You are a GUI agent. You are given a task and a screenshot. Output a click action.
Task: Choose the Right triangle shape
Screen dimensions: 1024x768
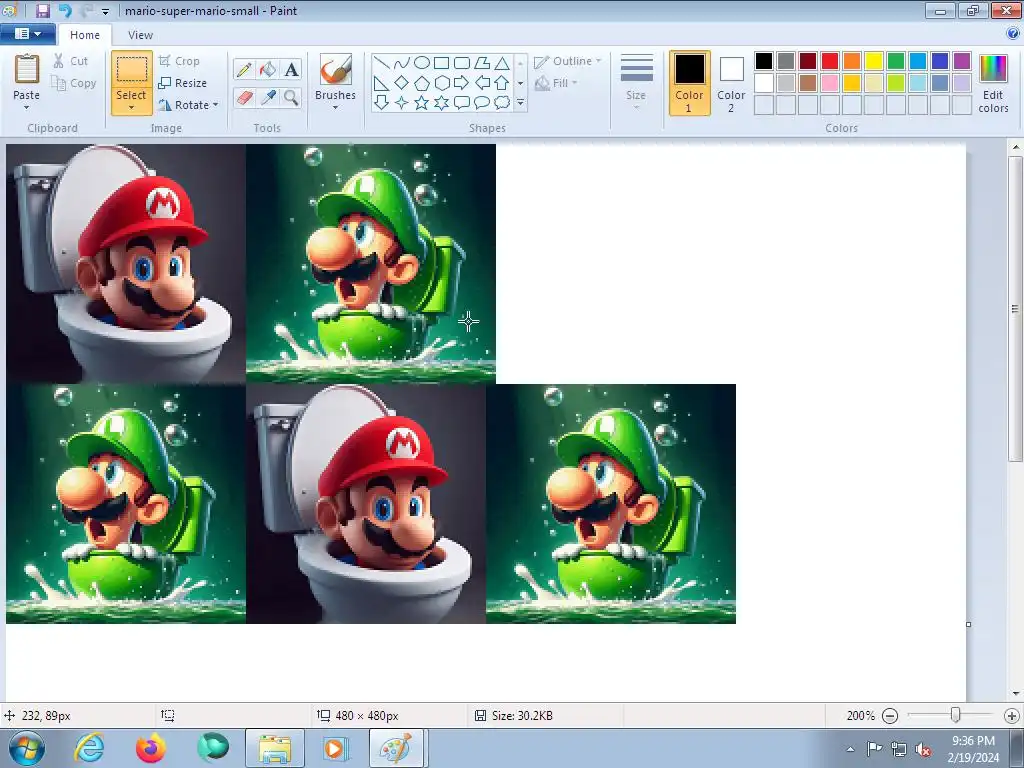point(382,83)
